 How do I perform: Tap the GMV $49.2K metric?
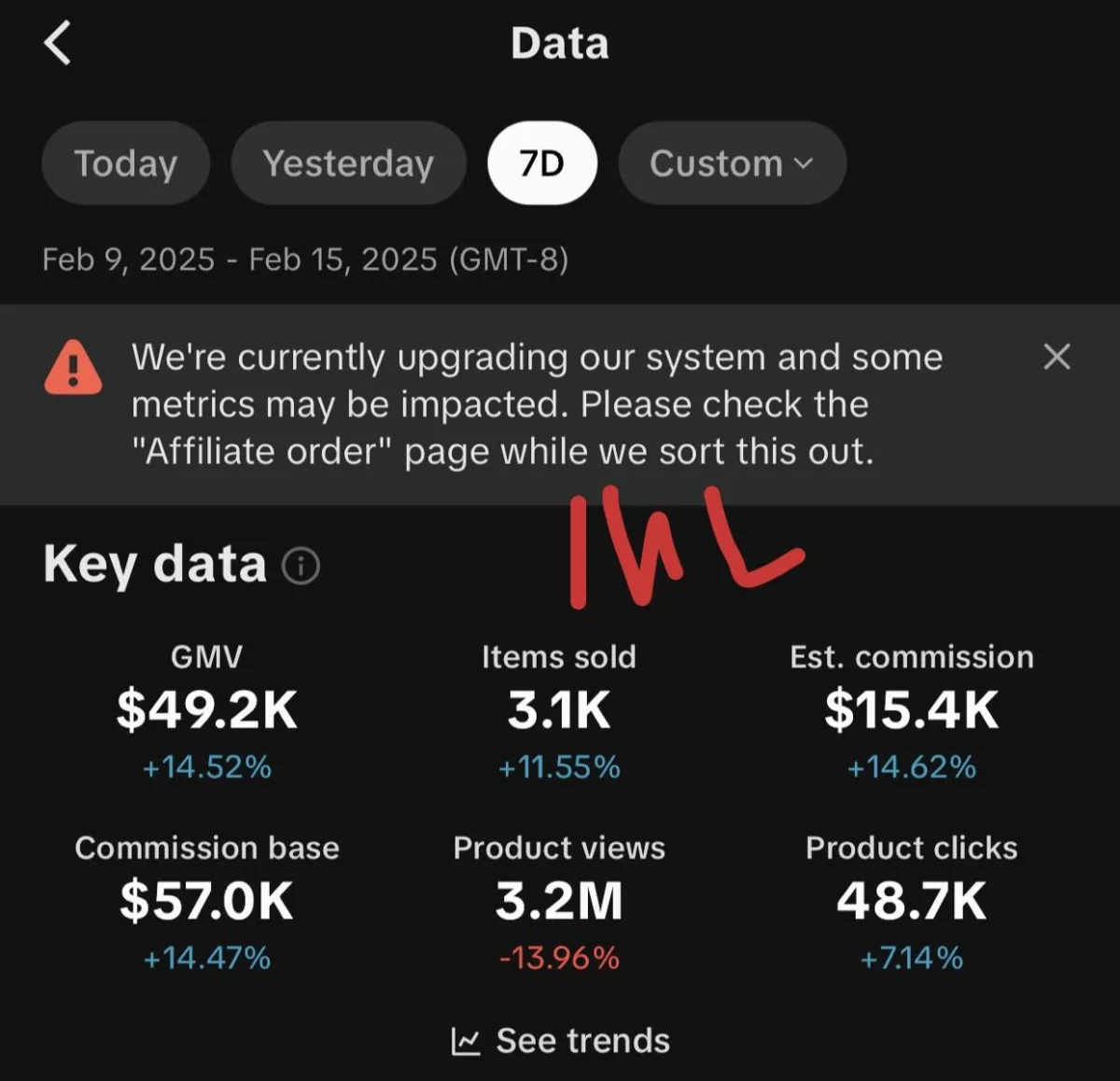tap(207, 710)
